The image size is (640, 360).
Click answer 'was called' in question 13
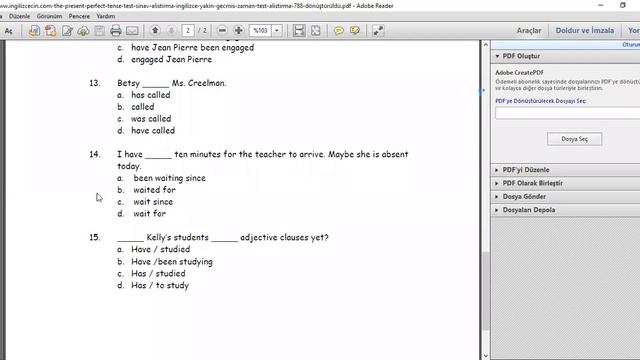[x=151, y=119]
